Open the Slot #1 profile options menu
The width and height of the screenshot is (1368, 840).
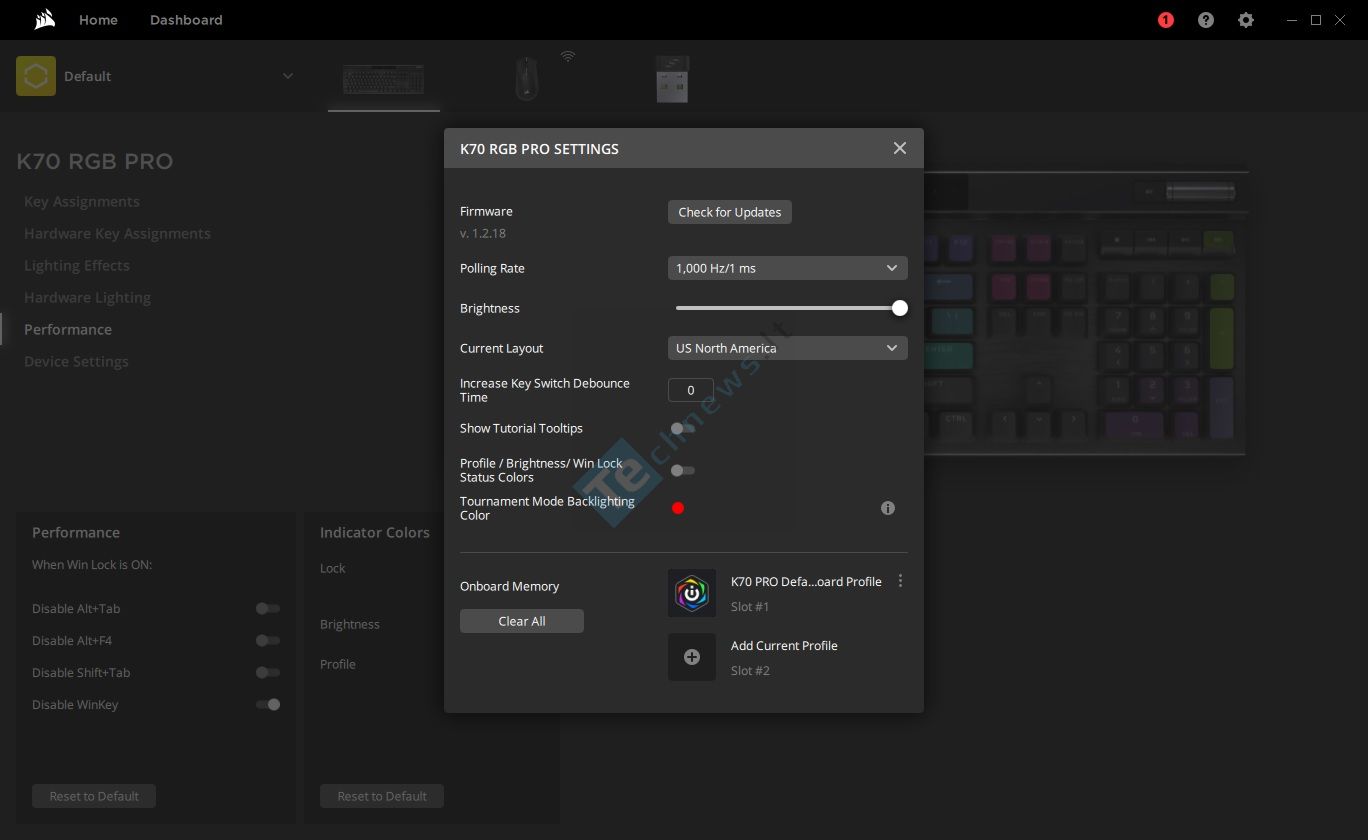[901, 581]
